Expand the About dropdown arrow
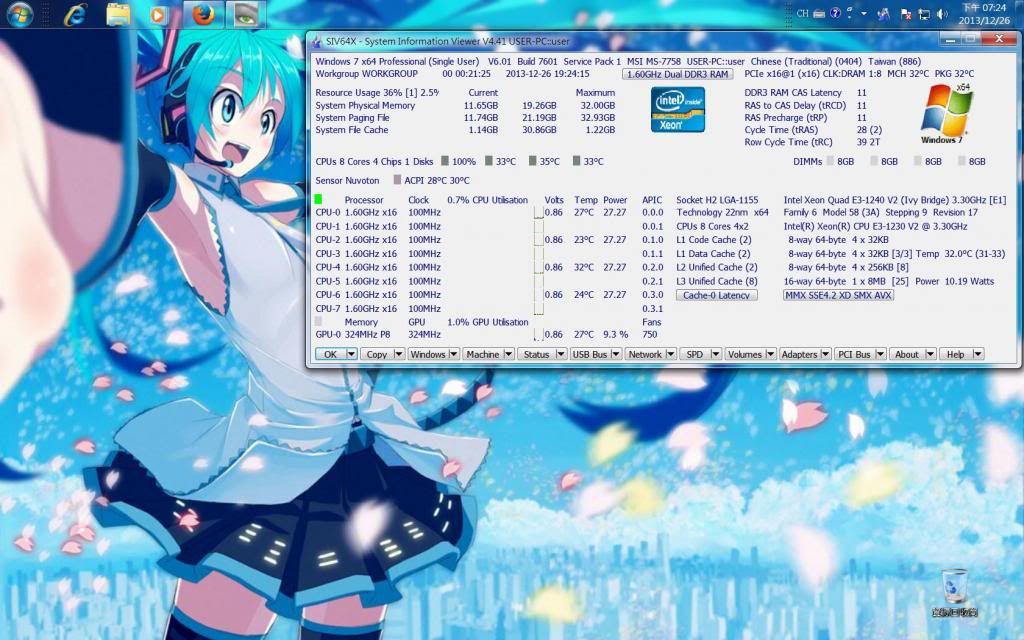 tap(931, 354)
